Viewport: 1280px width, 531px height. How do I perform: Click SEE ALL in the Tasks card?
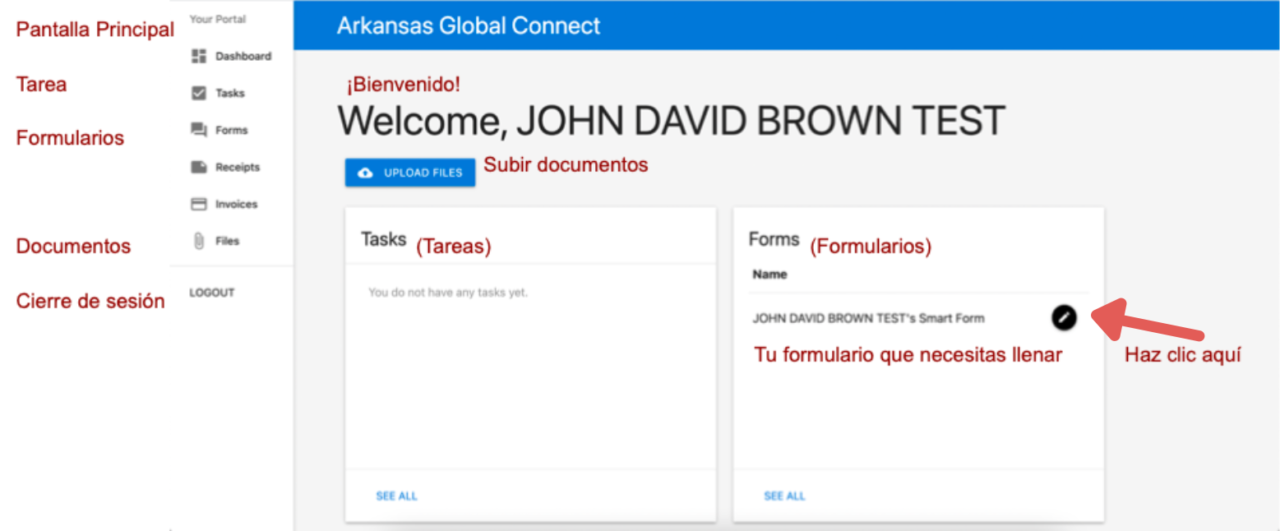click(397, 496)
